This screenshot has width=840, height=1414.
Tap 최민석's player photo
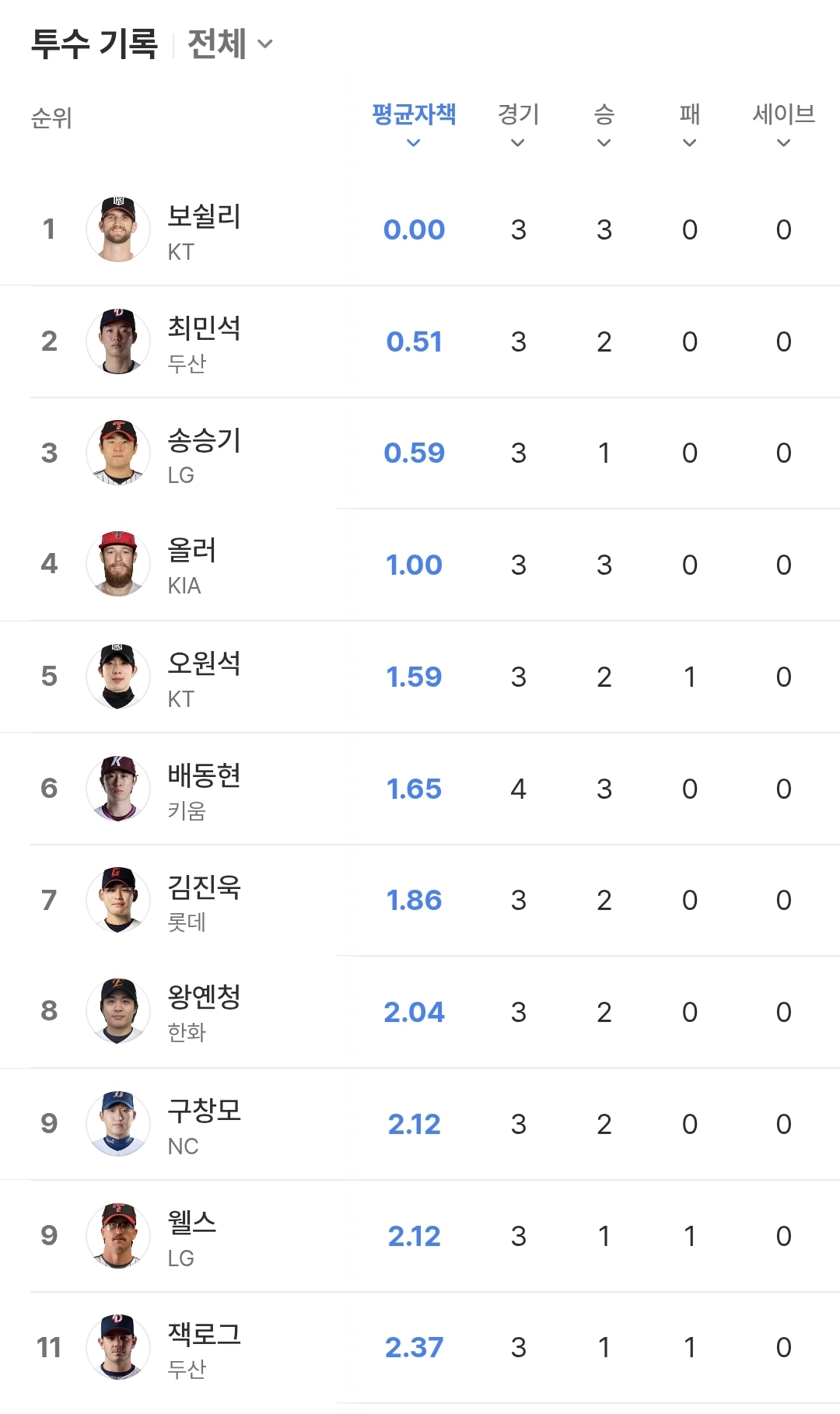click(118, 341)
